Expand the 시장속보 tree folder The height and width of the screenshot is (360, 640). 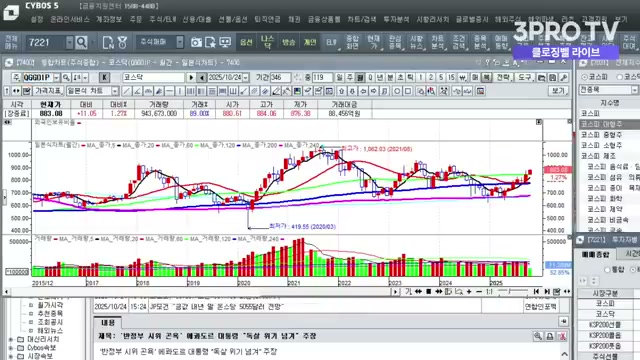[11, 356]
